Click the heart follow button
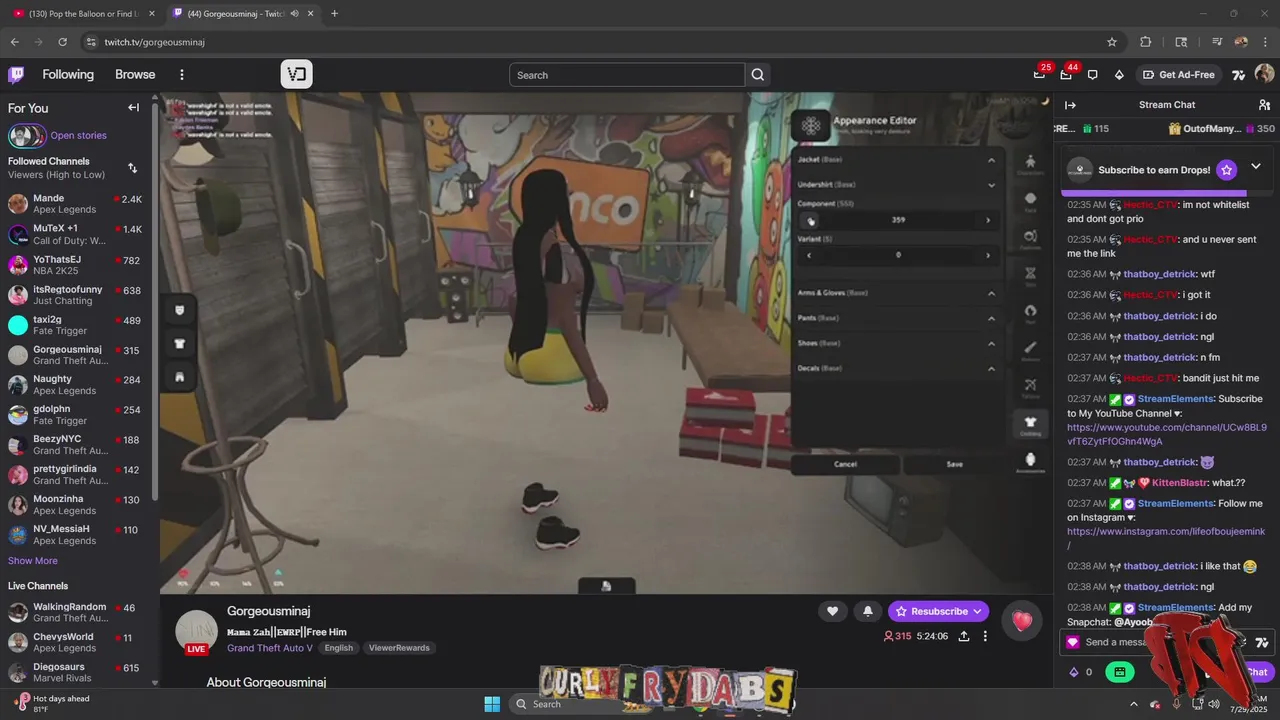Viewport: 1280px width, 720px height. tap(832, 611)
